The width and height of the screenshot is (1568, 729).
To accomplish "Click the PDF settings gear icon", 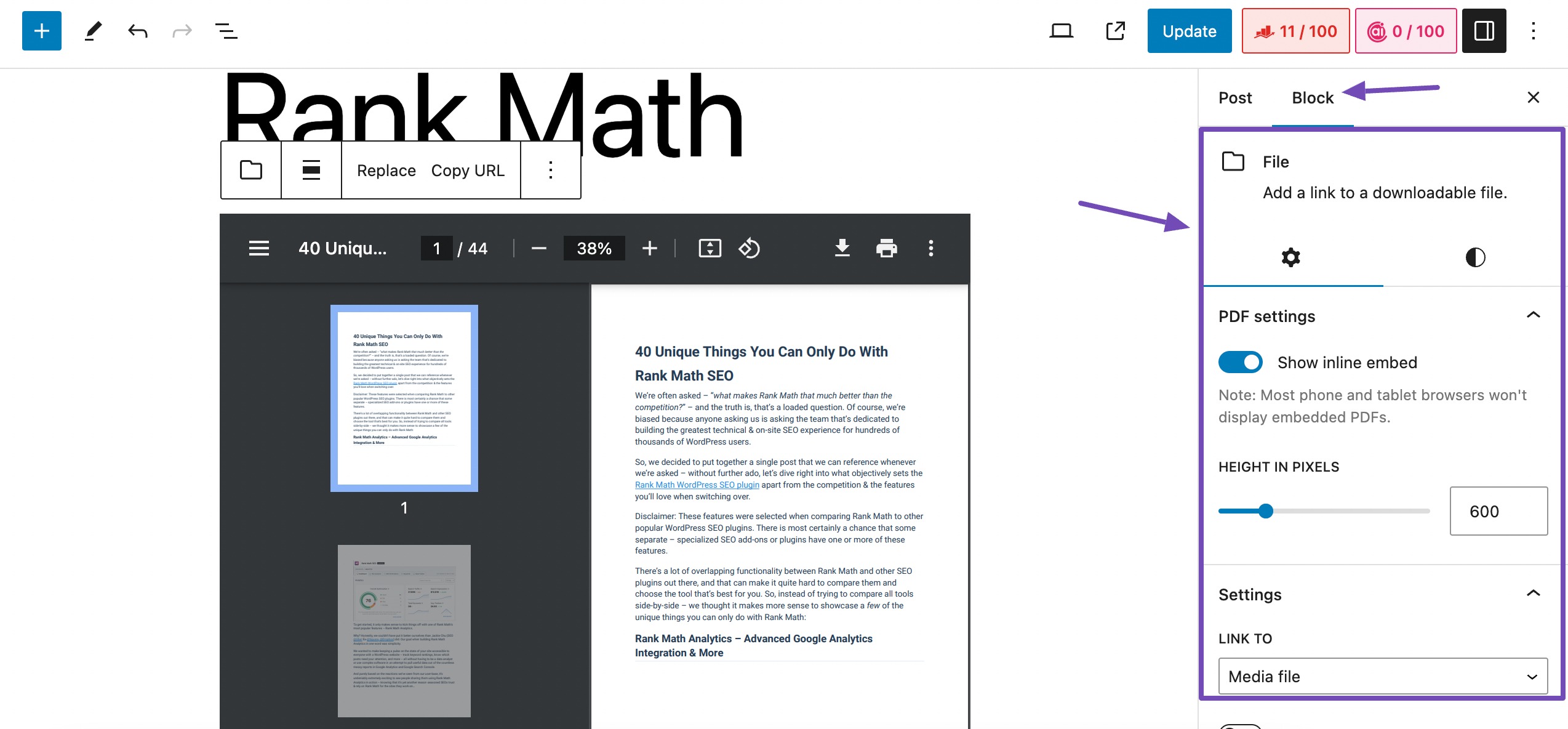I will point(1291,257).
